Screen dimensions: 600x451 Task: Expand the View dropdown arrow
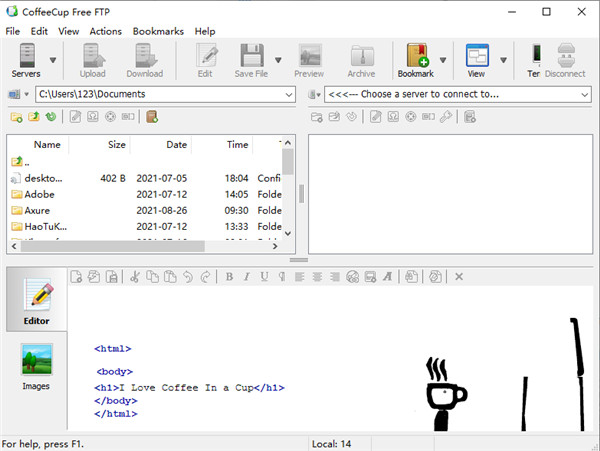coord(504,60)
